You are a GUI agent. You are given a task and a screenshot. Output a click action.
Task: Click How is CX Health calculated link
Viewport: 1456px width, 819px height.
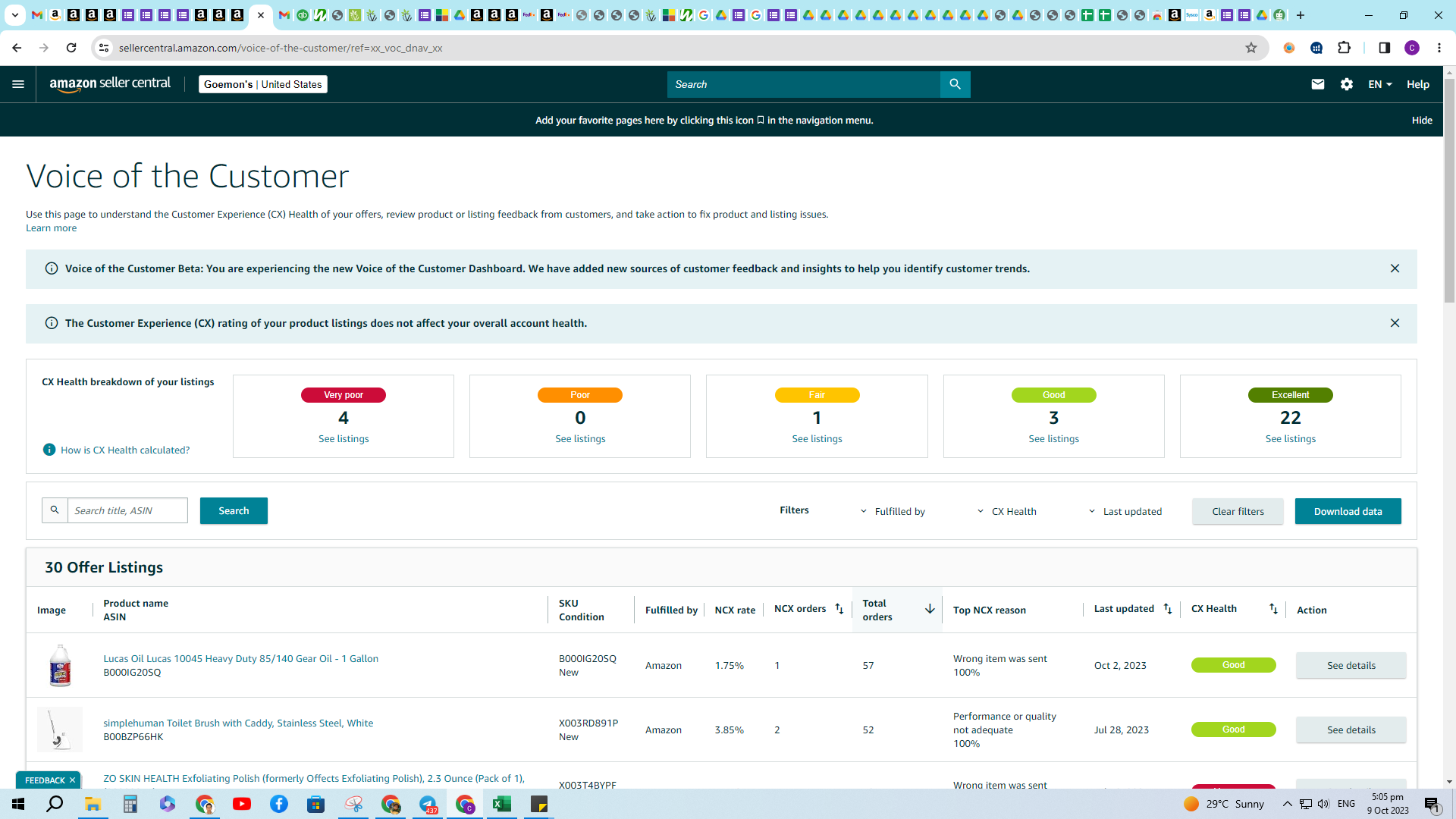(x=125, y=450)
